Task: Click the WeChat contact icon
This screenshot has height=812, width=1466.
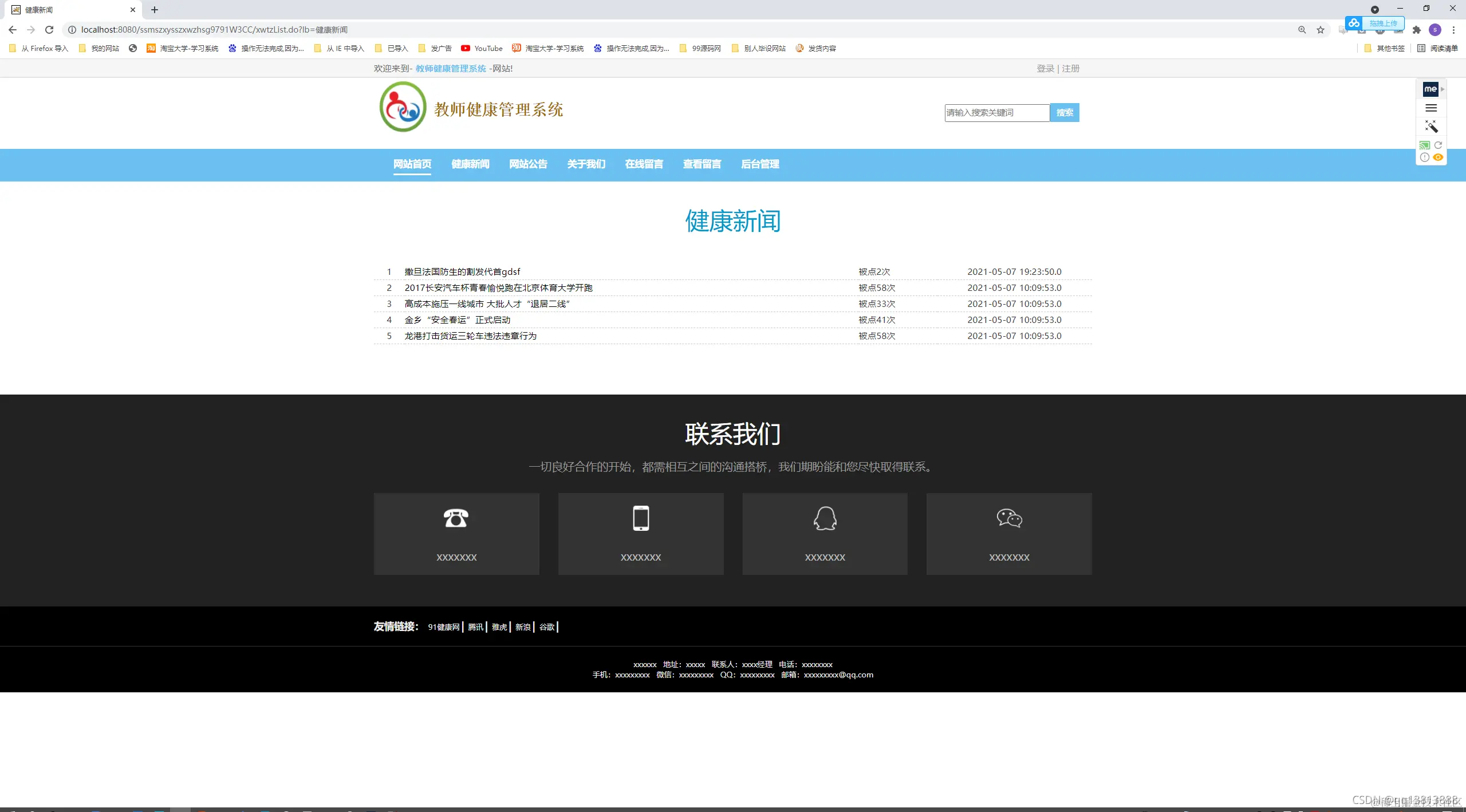Action: click(1009, 519)
